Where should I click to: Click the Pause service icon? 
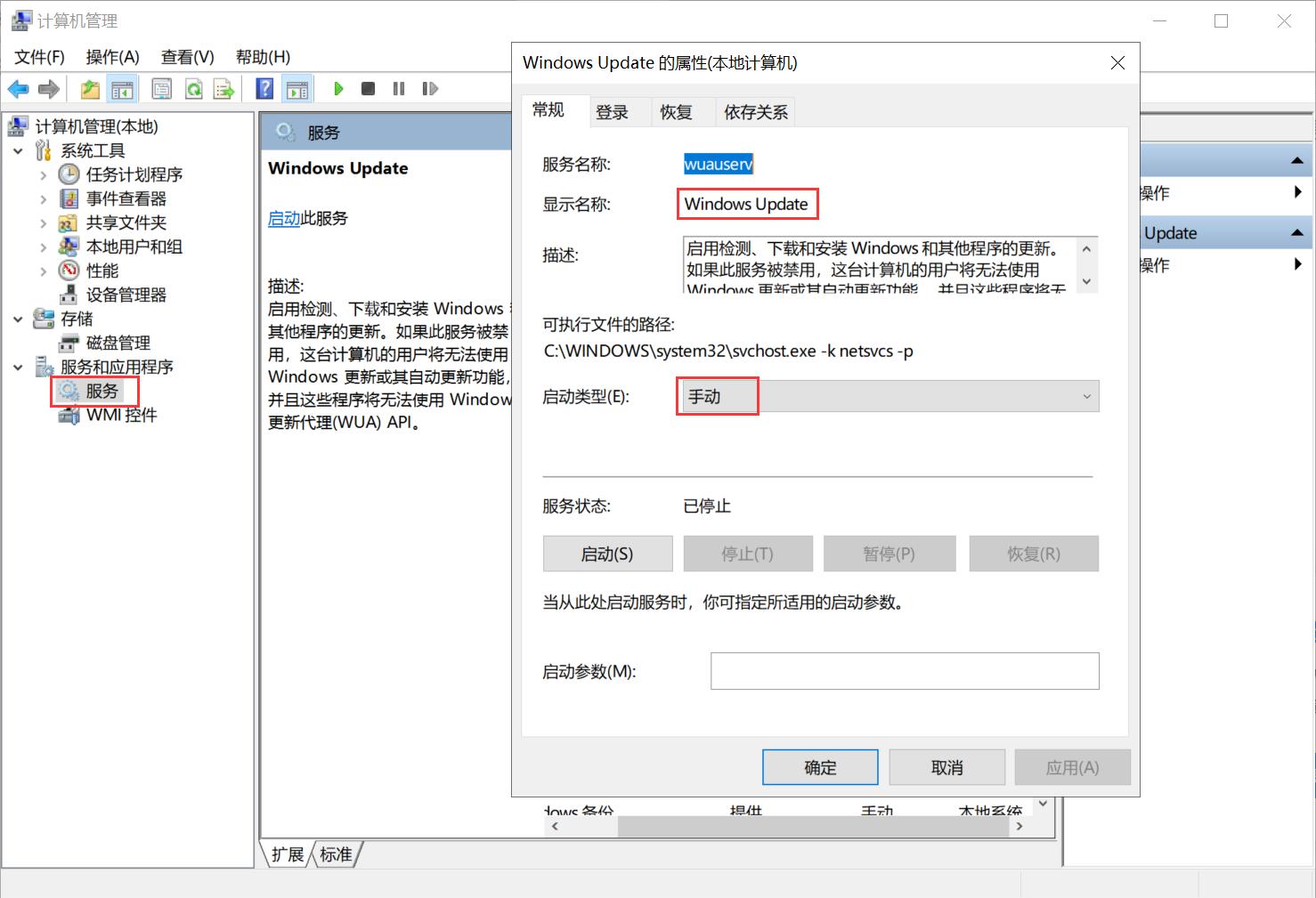tap(398, 88)
